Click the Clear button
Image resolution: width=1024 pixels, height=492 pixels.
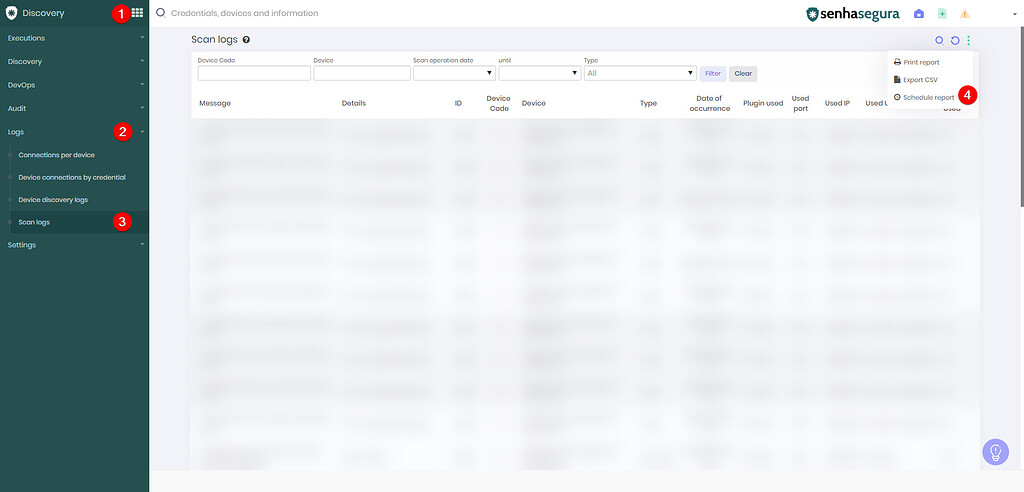coord(743,74)
